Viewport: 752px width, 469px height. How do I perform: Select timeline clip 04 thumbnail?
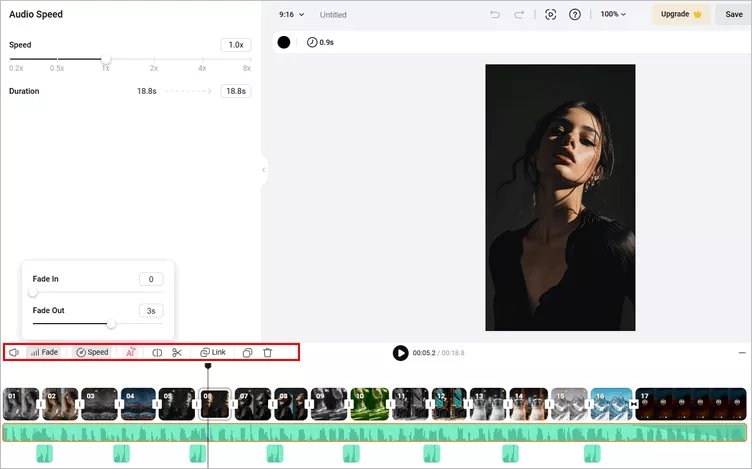pos(138,404)
